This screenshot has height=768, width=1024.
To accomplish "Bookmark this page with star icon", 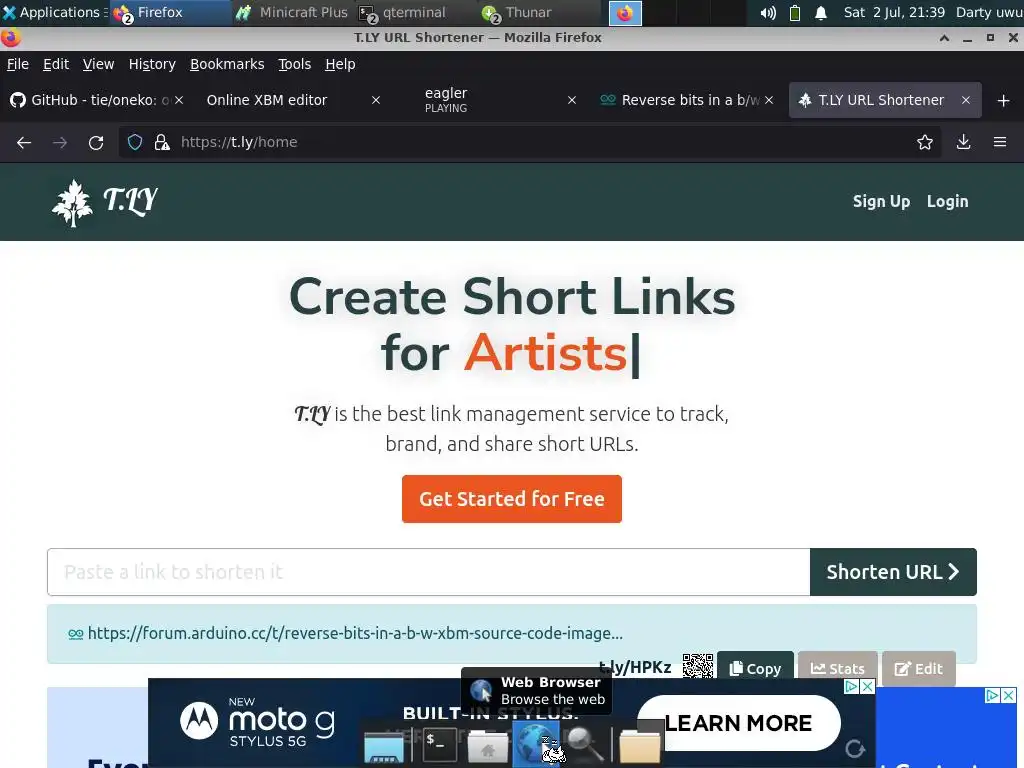I will coord(924,142).
